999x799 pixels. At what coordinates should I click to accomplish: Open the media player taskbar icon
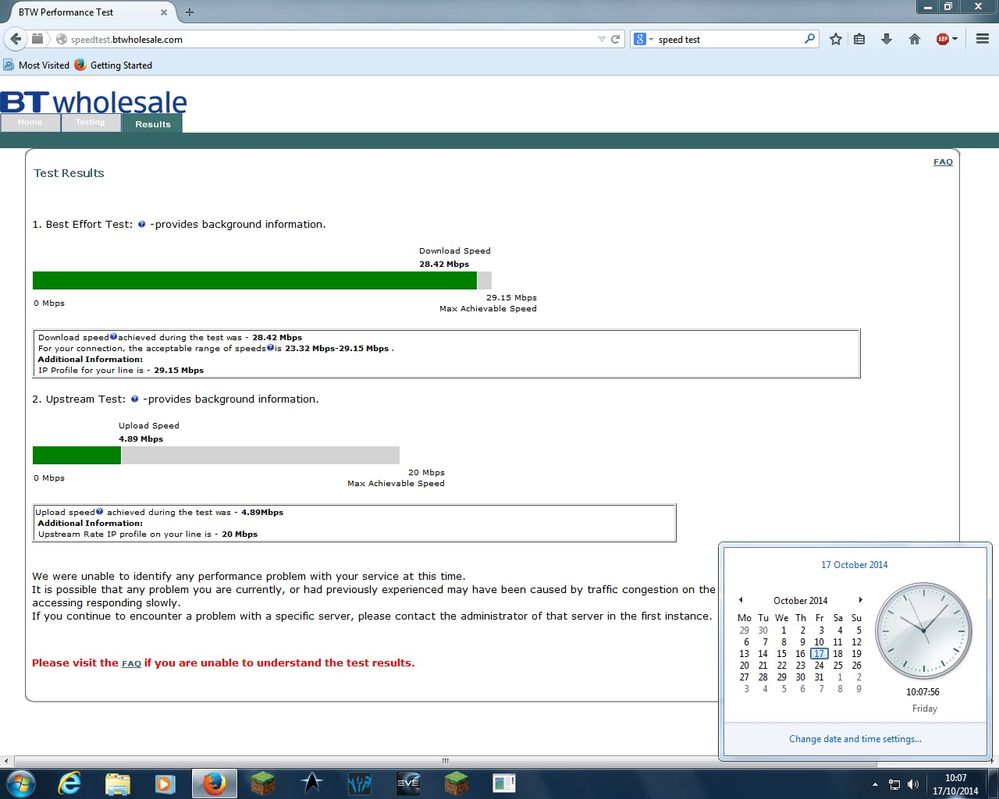pos(165,783)
